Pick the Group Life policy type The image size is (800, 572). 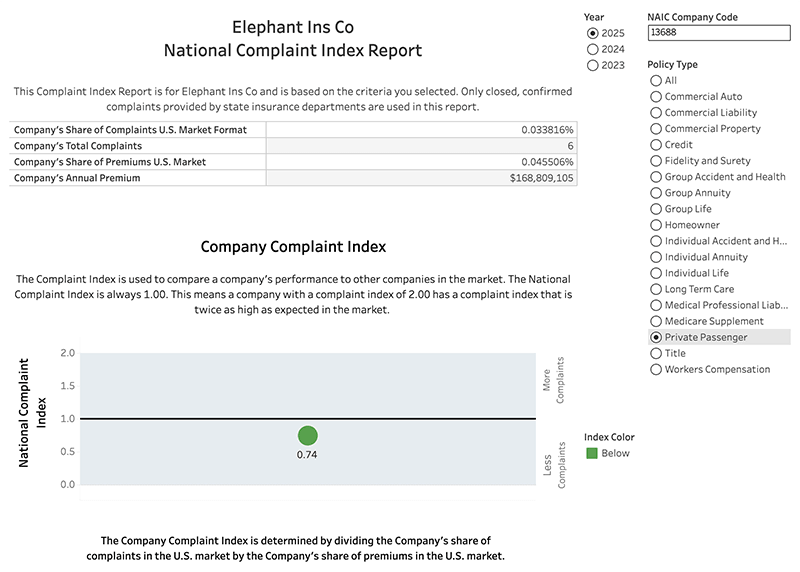tap(656, 209)
